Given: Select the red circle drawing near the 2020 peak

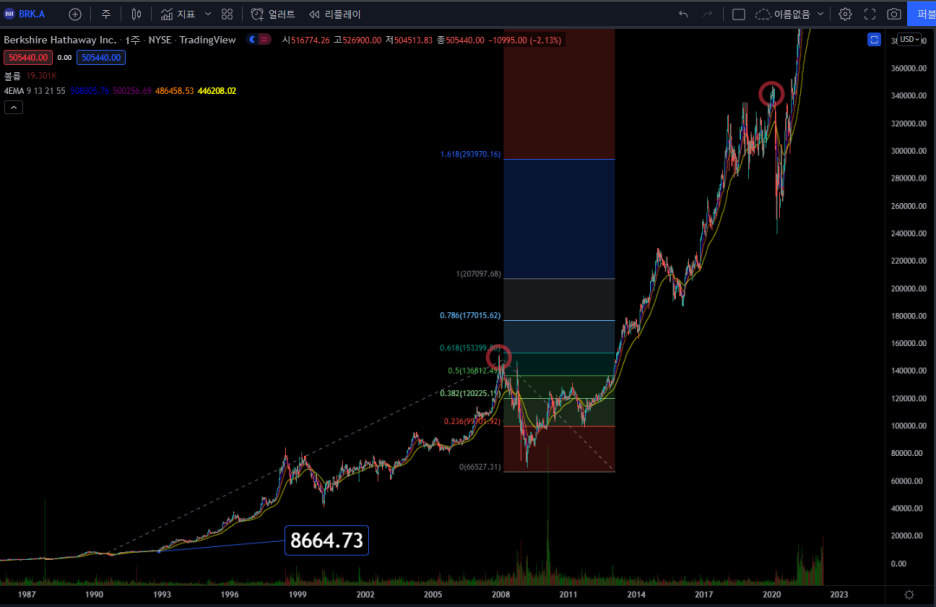Looking at the screenshot, I should [771, 94].
